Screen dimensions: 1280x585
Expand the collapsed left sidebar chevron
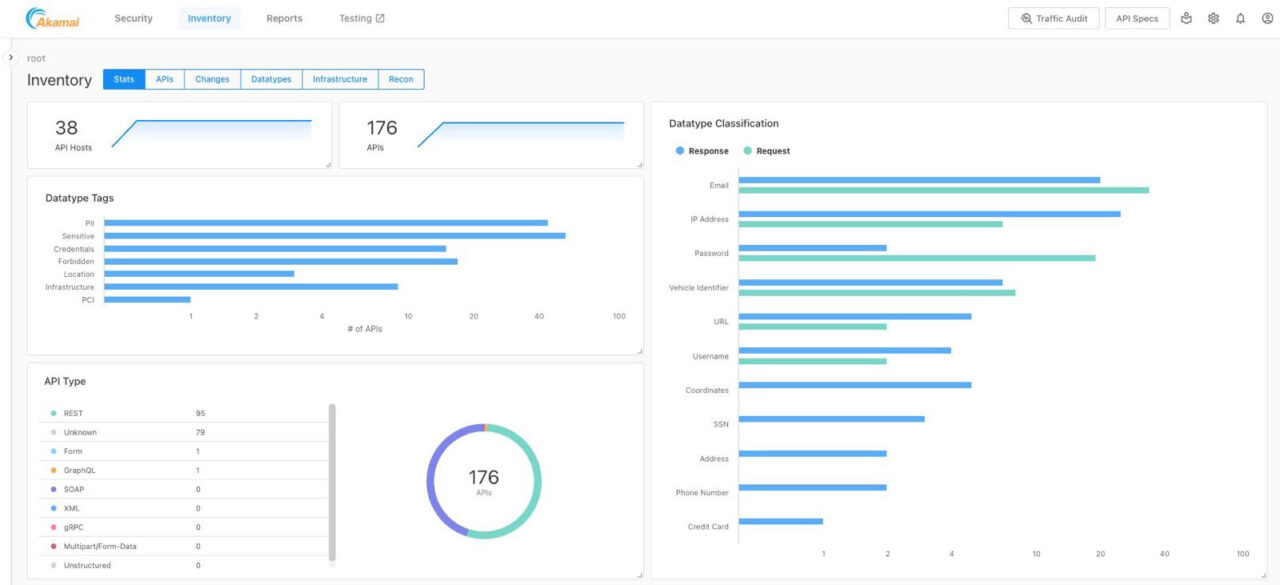(x=10, y=58)
